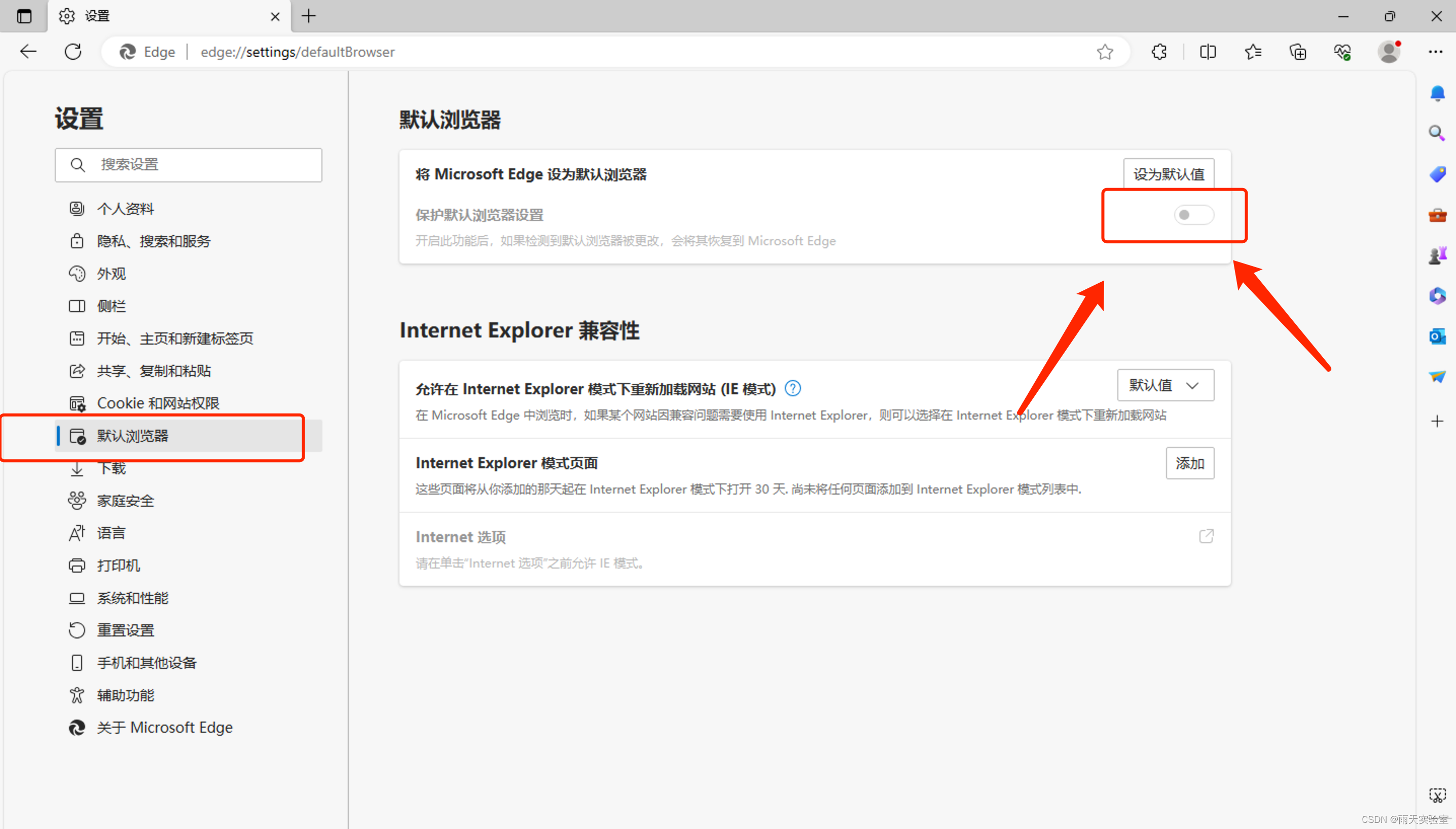Toggle the protect default browser setting switch
Viewport: 1456px width, 829px height.
coord(1193,215)
